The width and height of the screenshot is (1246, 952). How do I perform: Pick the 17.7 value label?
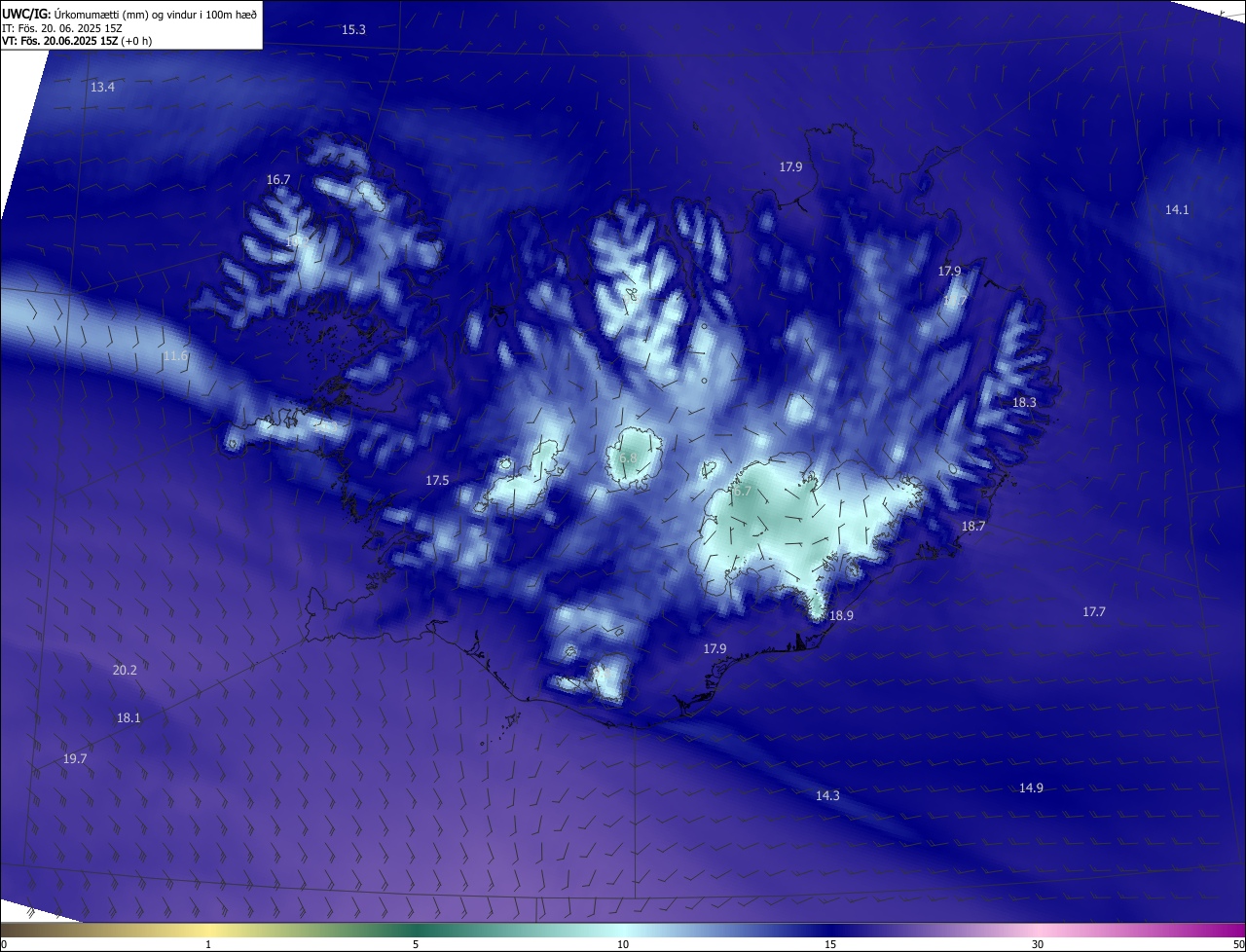1094,612
